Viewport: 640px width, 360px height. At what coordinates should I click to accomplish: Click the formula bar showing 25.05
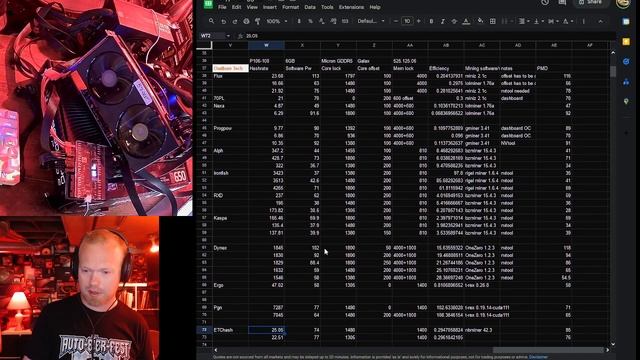pos(429,36)
